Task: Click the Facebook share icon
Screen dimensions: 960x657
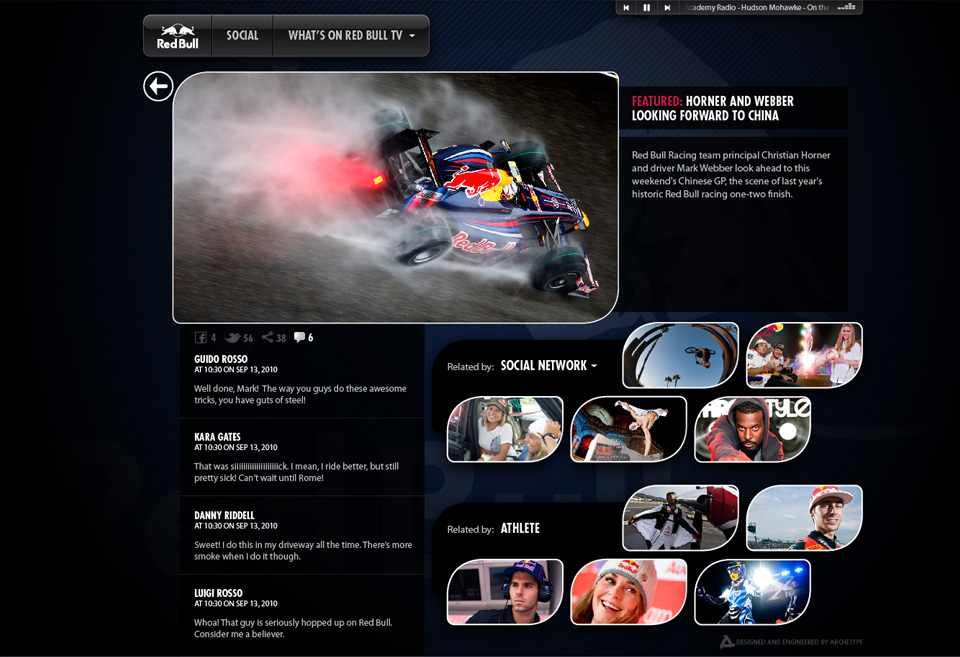Action: (201, 338)
